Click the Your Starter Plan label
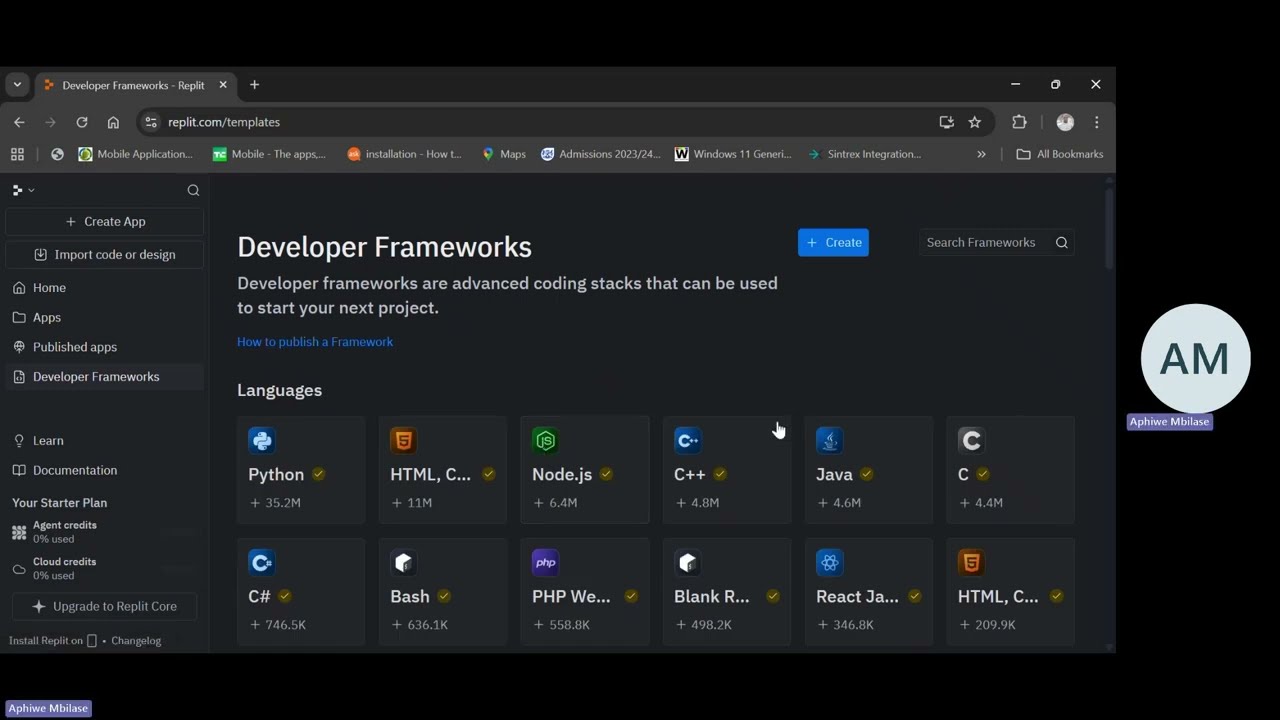The height and width of the screenshot is (720, 1280). pyautogui.click(x=60, y=503)
